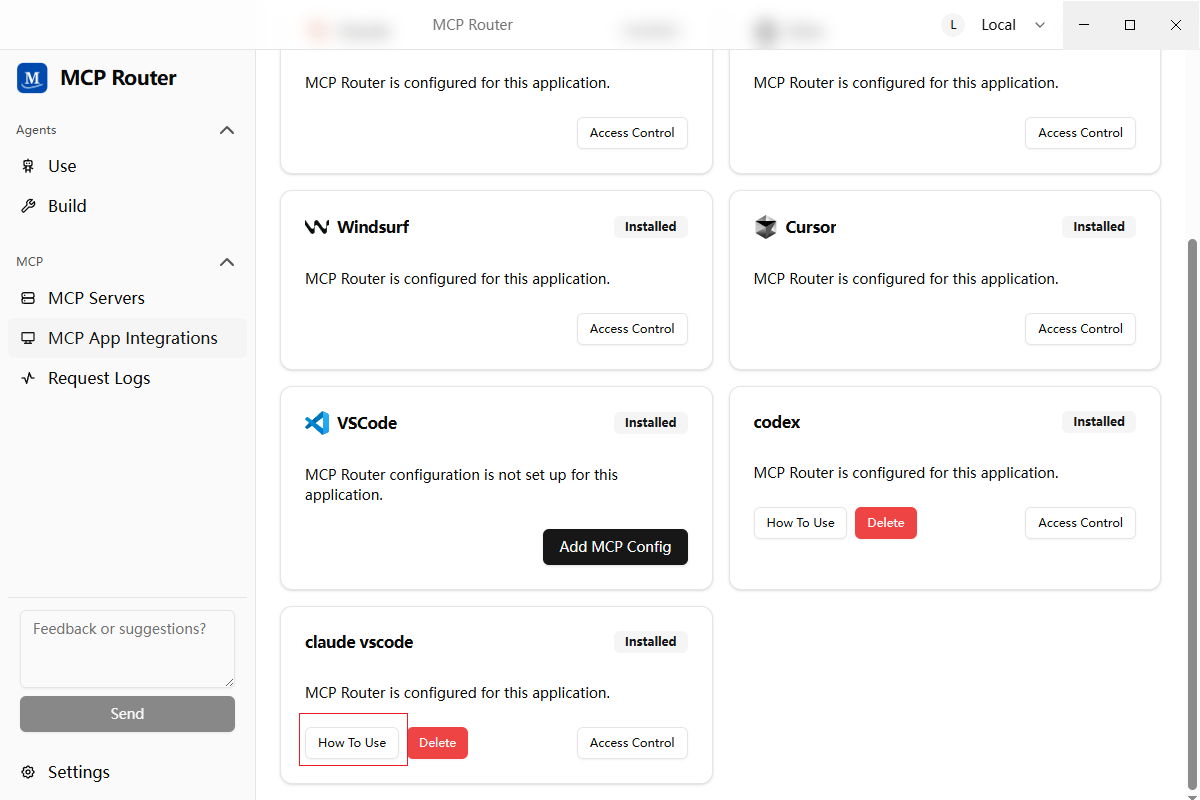Delete the codex integration
Viewport: 1200px width, 800px height.
click(x=885, y=523)
